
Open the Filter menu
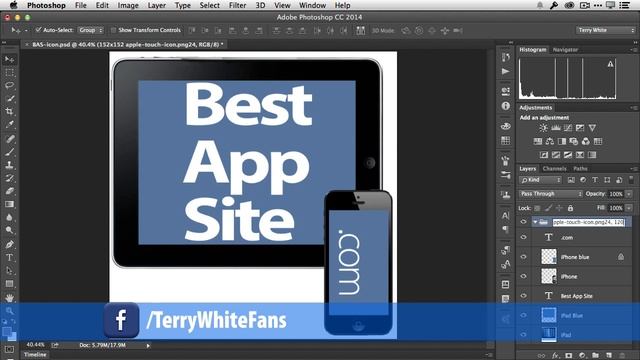237,5
